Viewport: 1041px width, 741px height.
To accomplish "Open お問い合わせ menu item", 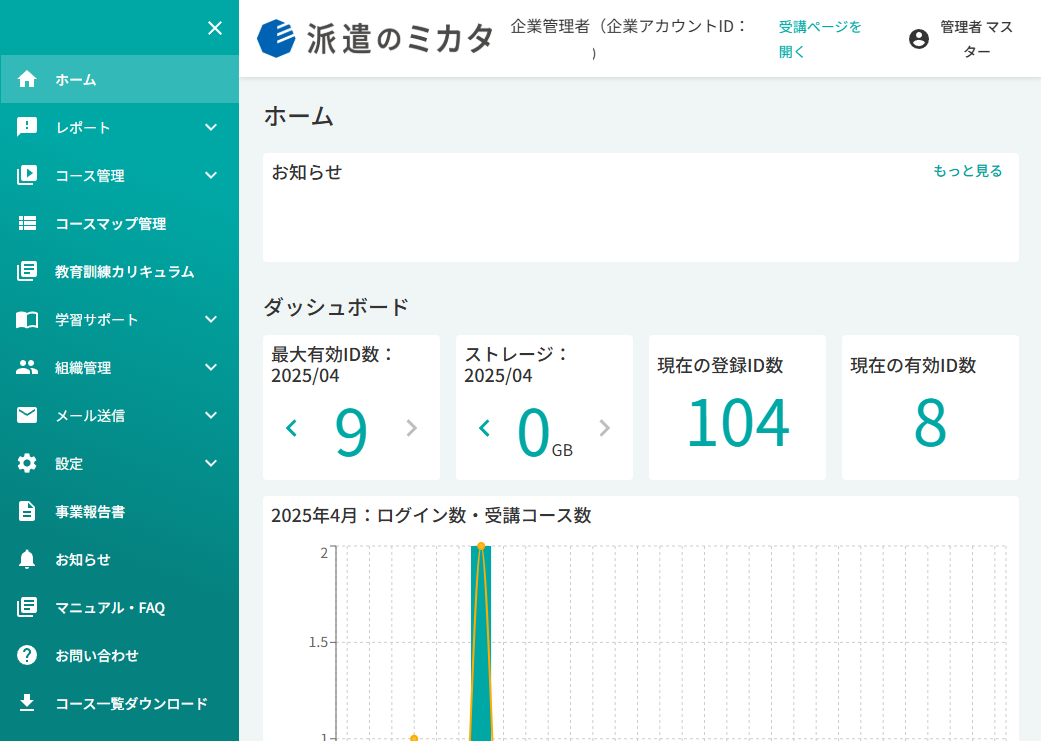I will (x=120, y=655).
